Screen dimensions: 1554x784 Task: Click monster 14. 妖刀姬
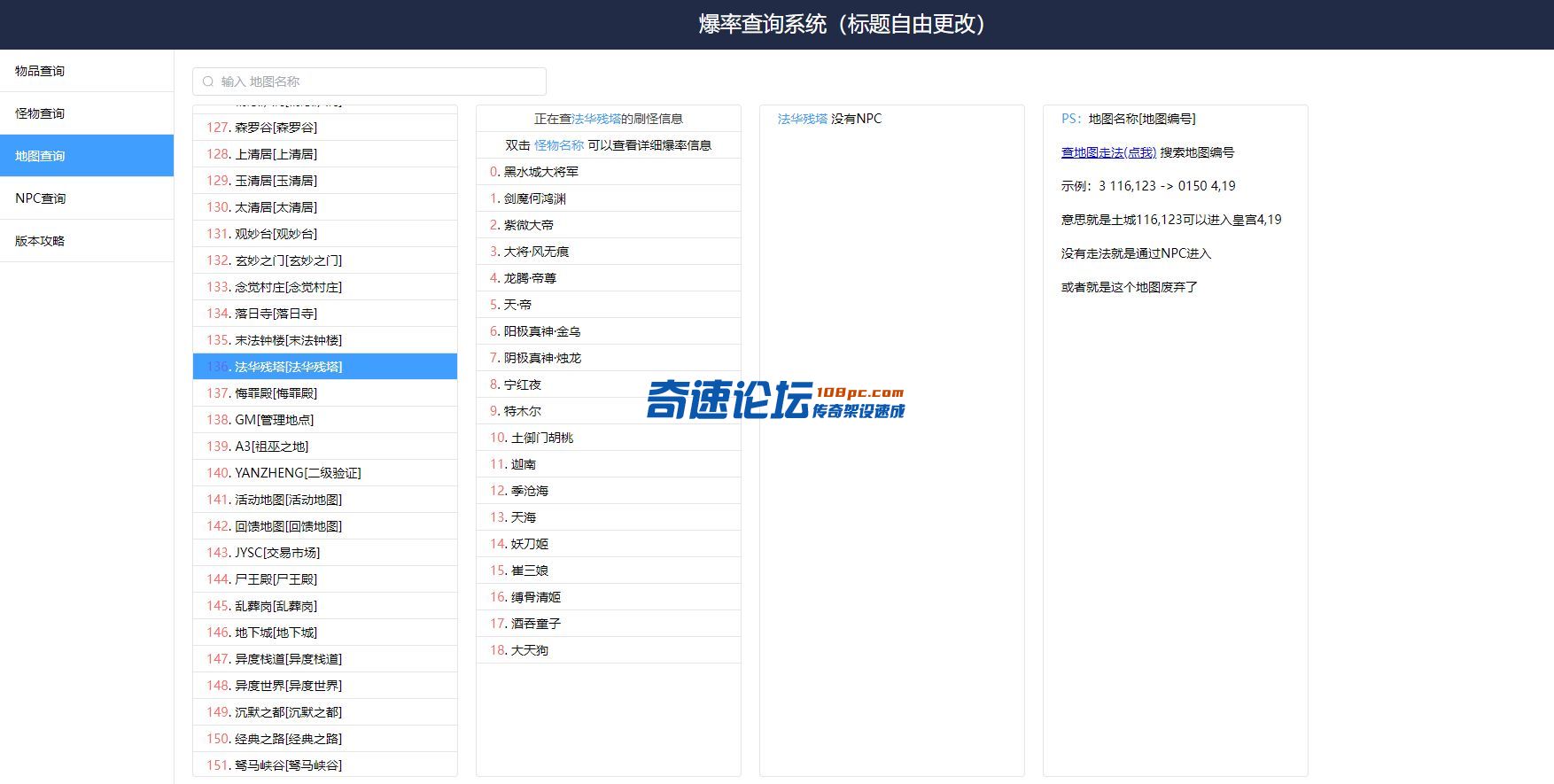coord(609,544)
